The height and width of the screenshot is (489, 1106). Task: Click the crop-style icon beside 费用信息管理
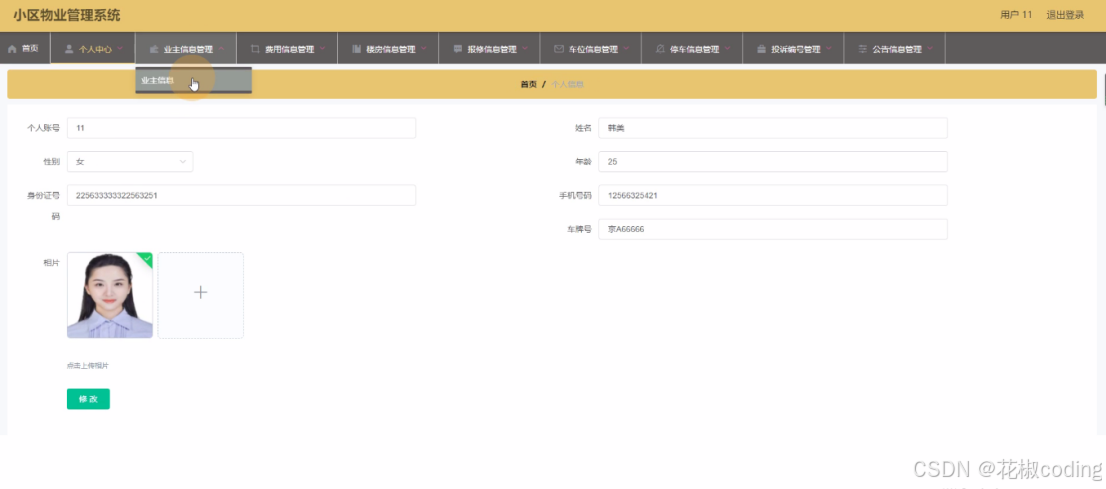[x=255, y=49]
